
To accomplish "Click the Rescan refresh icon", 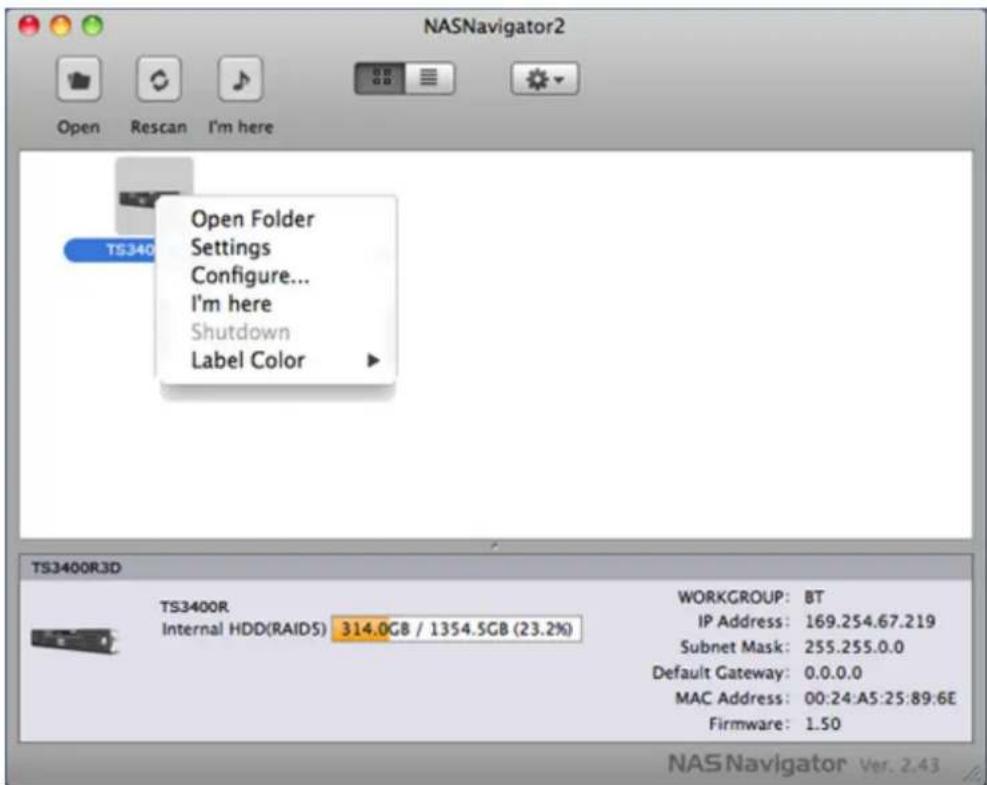I will tap(159, 79).
